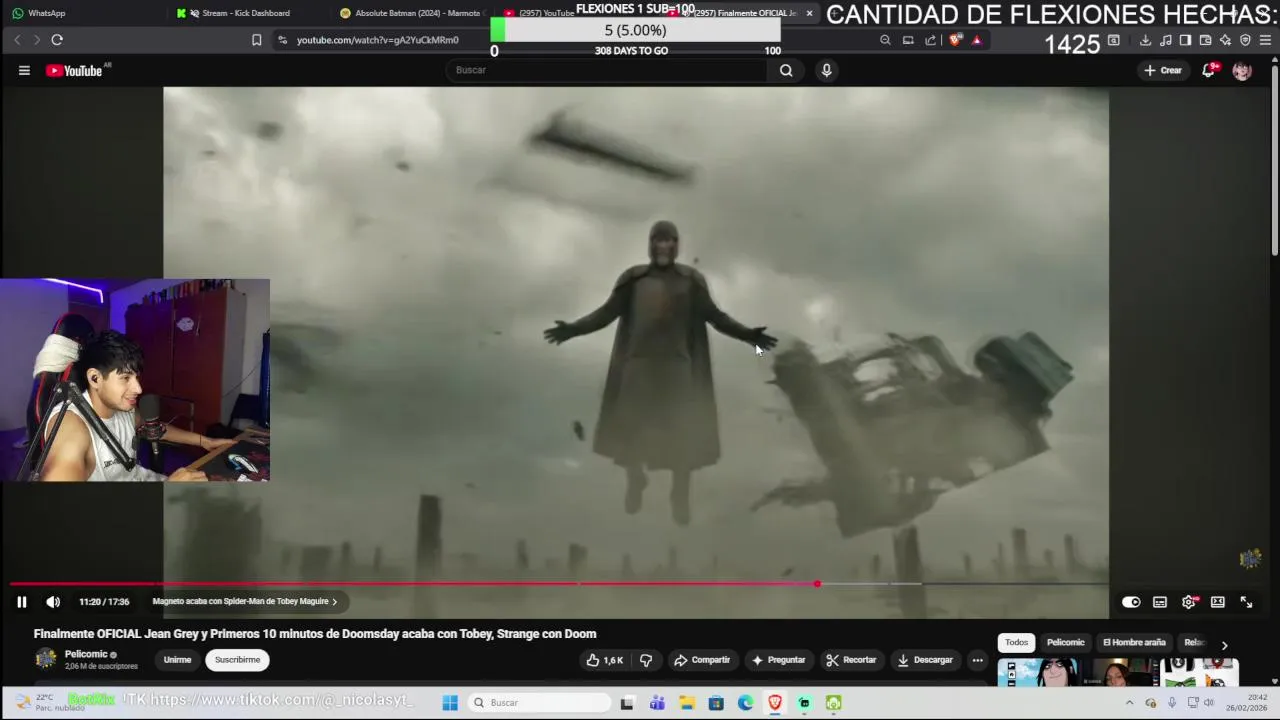Open Windows Start button on taskbar

450,703
